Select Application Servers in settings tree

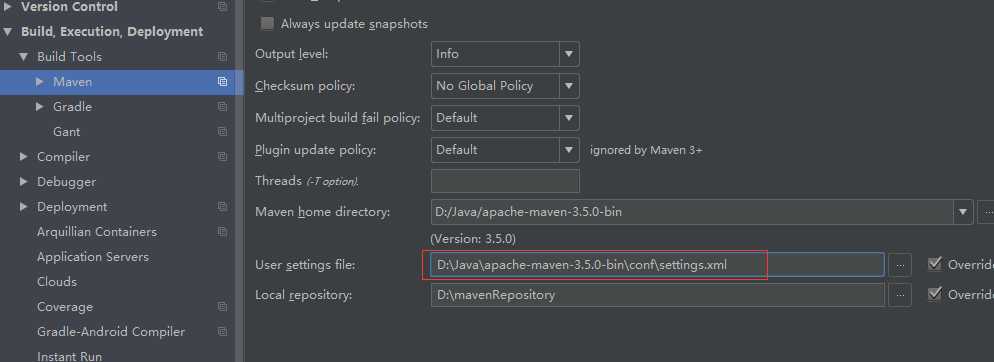pyautogui.click(x=93, y=257)
